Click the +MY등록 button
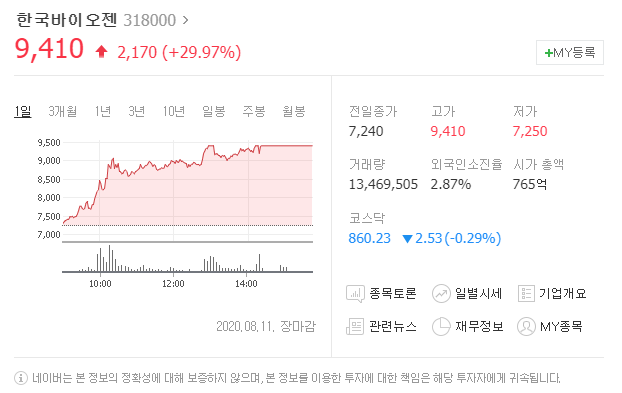622x393 pixels. (570, 52)
